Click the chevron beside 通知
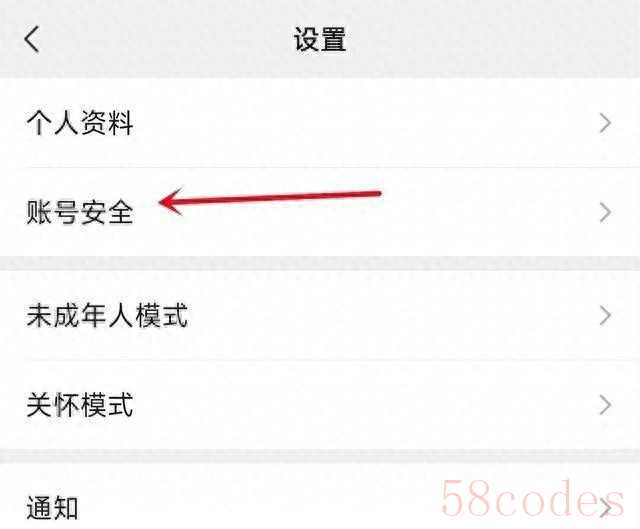 point(606,508)
